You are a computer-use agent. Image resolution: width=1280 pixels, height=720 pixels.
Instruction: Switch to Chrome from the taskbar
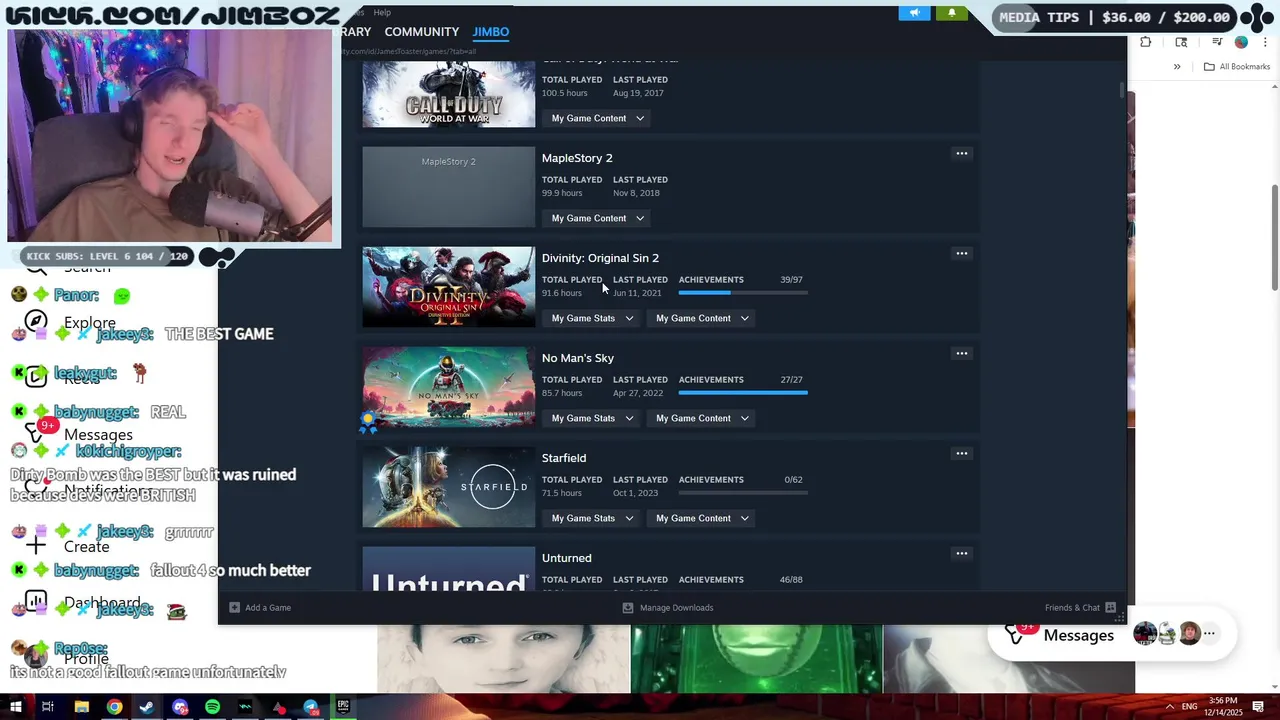pos(115,707)
